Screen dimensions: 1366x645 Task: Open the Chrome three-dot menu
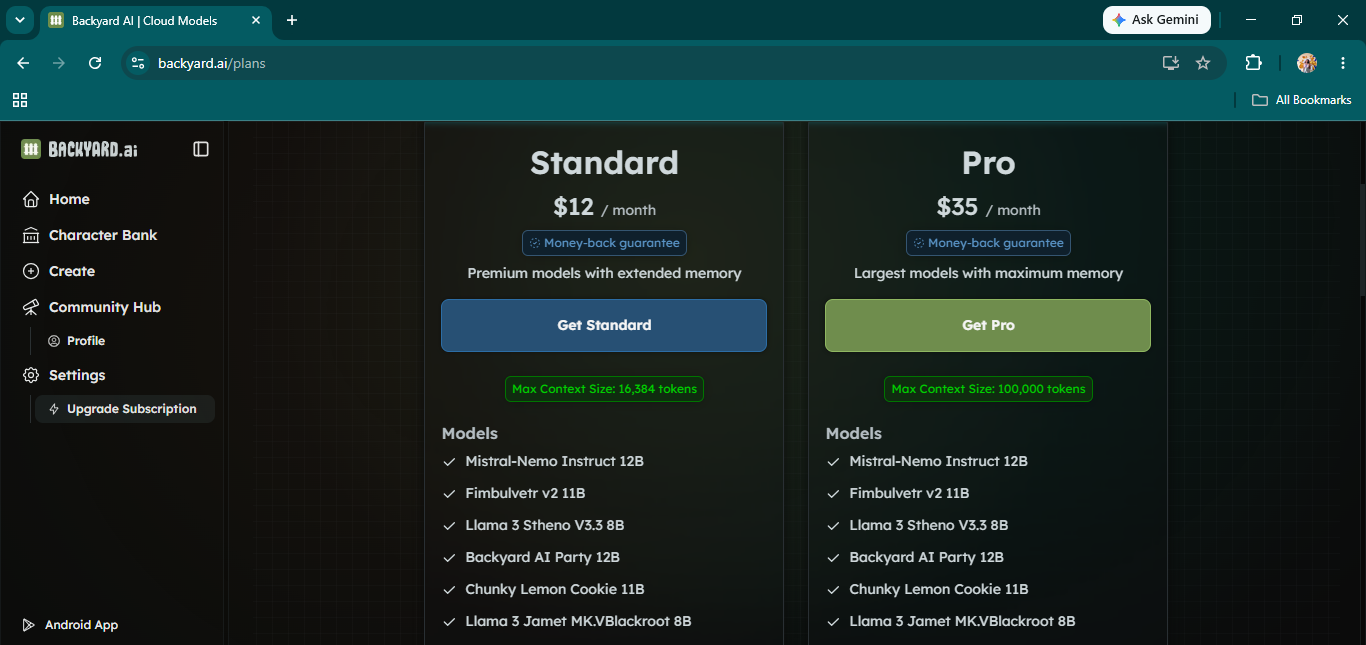pyautogui.click(x=1341, y=63)
